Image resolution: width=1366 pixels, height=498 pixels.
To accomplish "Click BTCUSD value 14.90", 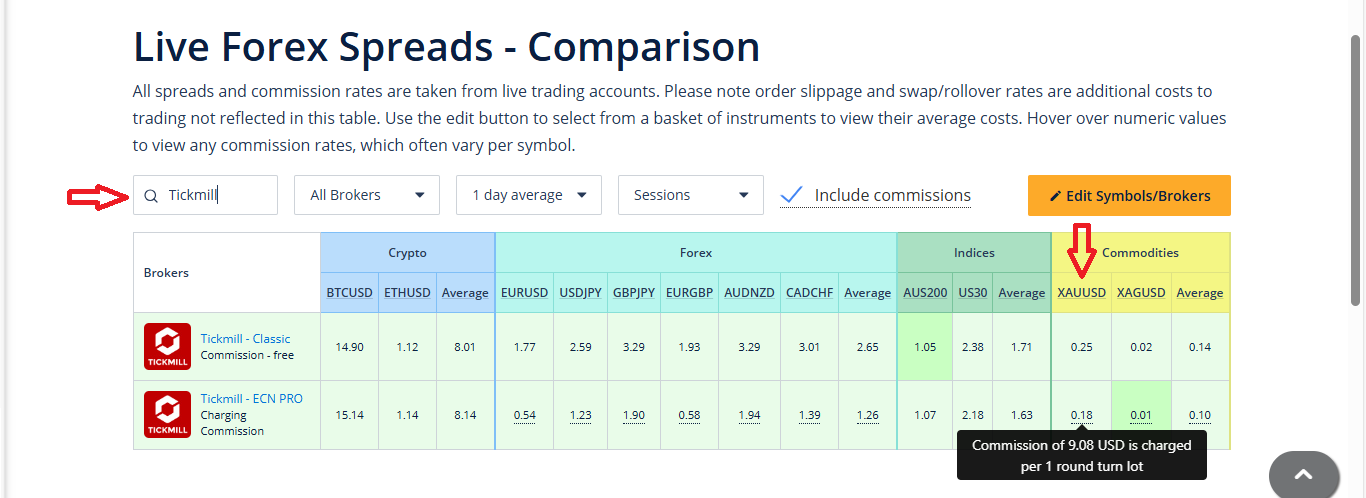I will [x=349, y=347].
